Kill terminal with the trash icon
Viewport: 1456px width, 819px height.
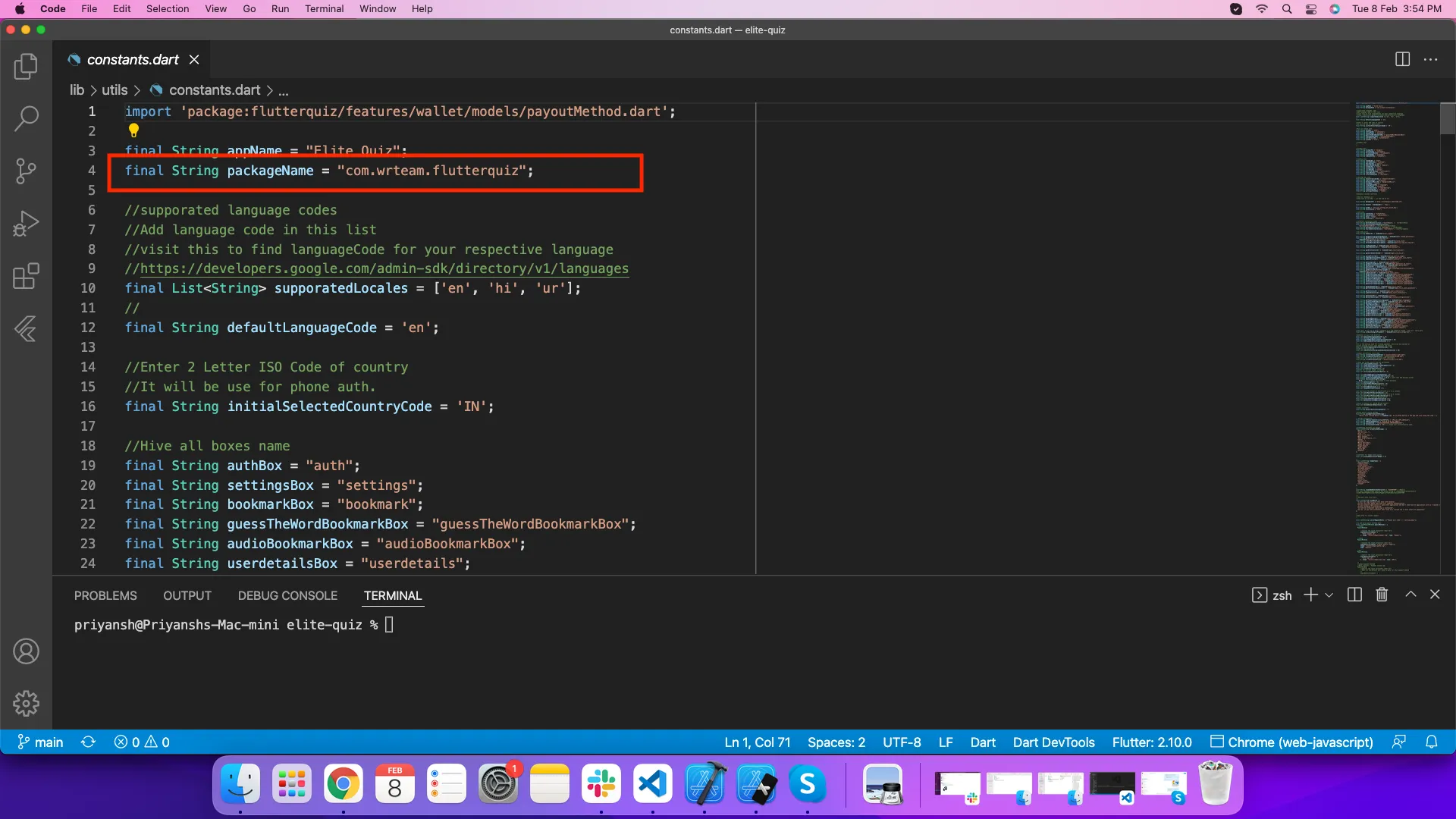(1382, 595)
